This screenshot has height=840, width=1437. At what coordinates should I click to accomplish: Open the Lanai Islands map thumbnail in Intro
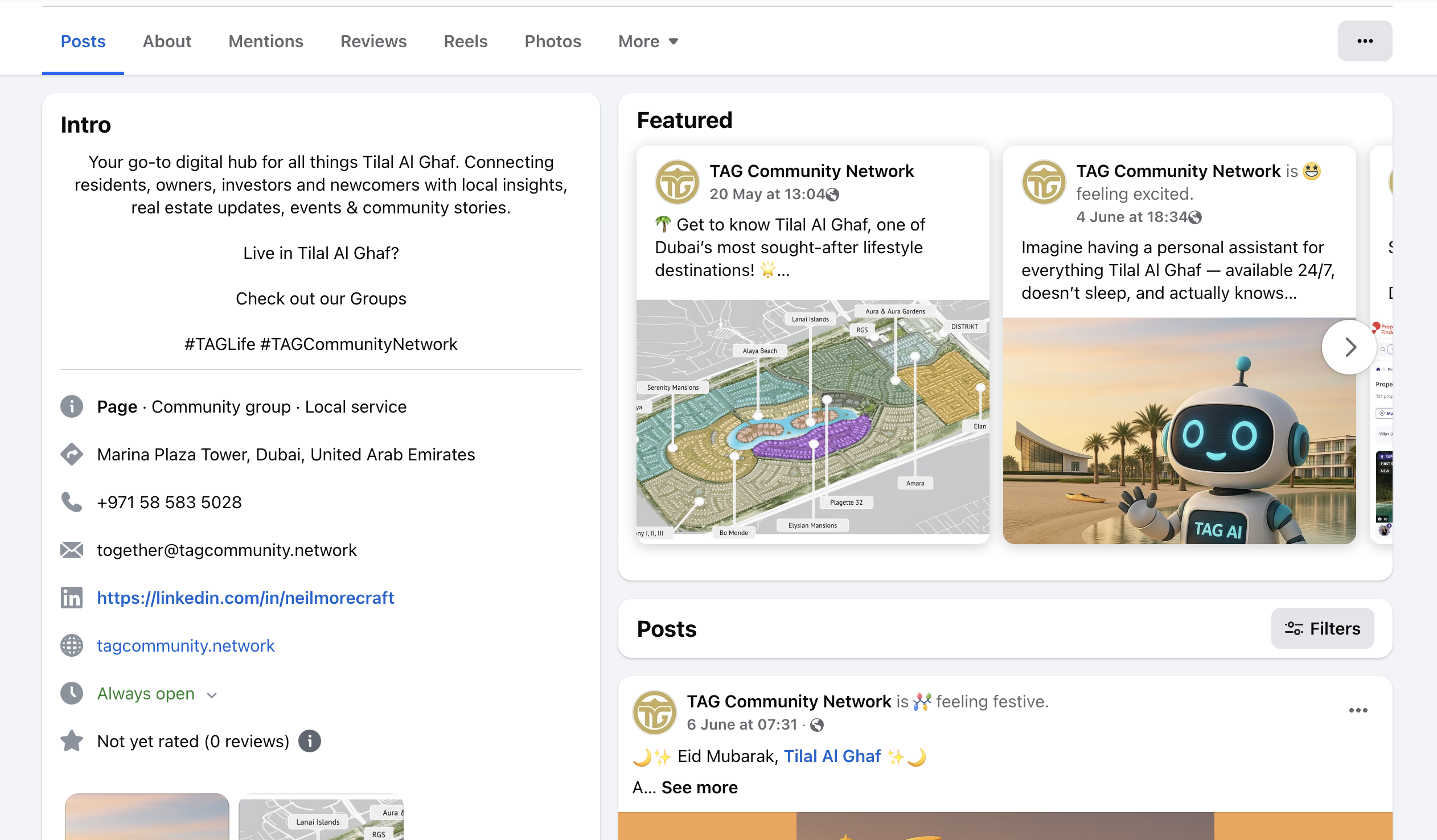click(x=321, y=817)
